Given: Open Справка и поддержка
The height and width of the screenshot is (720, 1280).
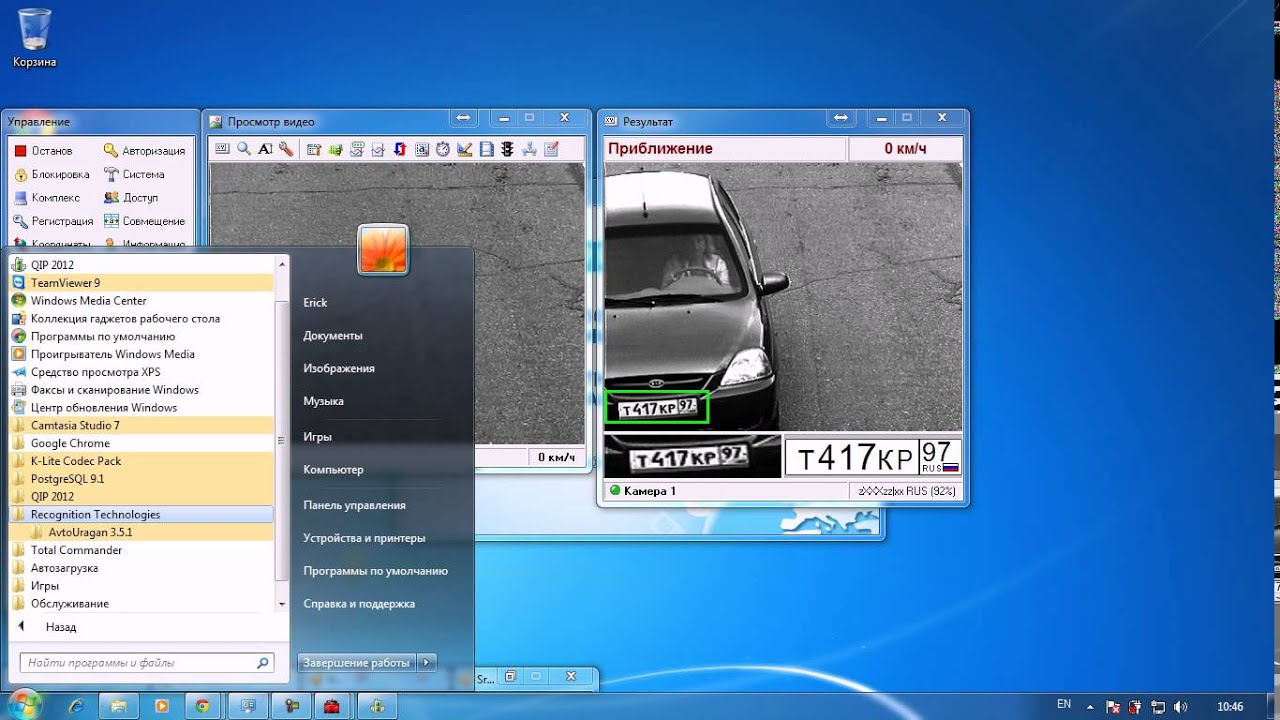Looking at the screenshot, I should [359, 604].
